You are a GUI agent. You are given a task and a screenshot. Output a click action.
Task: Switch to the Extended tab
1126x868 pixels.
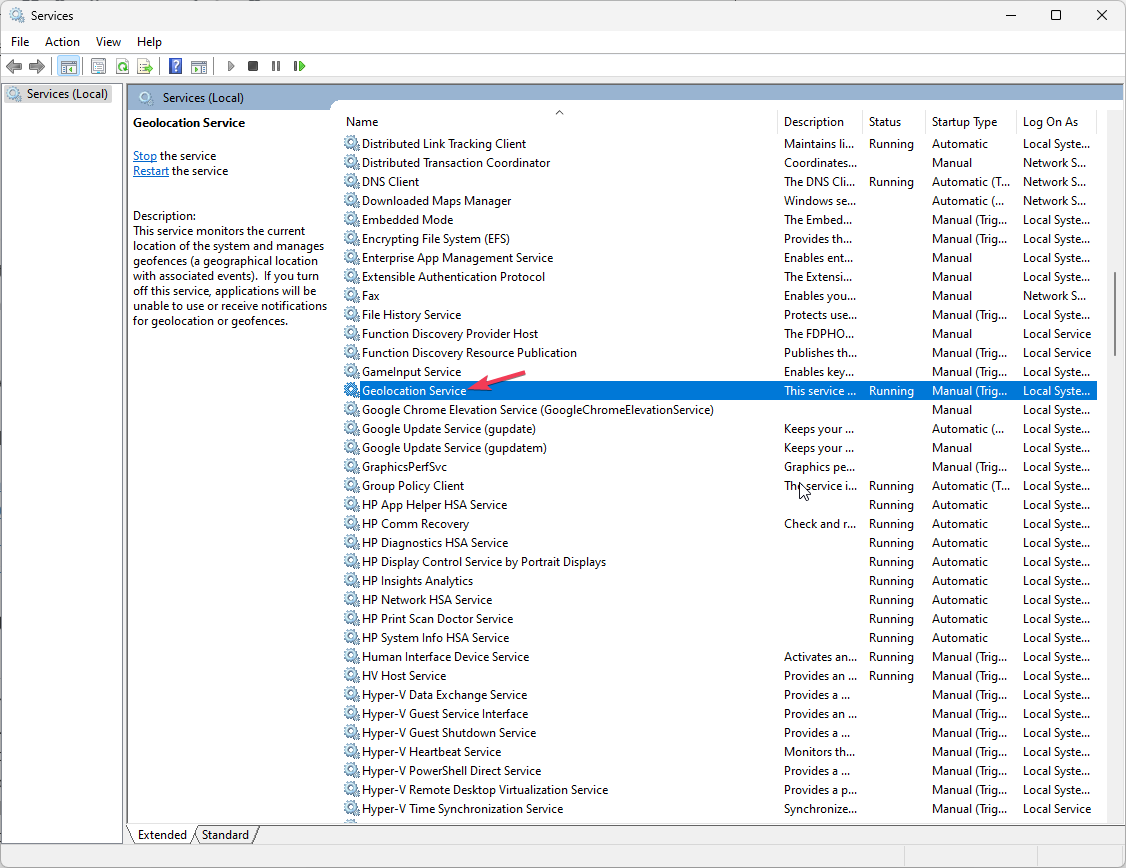click(x=162, y=835)
